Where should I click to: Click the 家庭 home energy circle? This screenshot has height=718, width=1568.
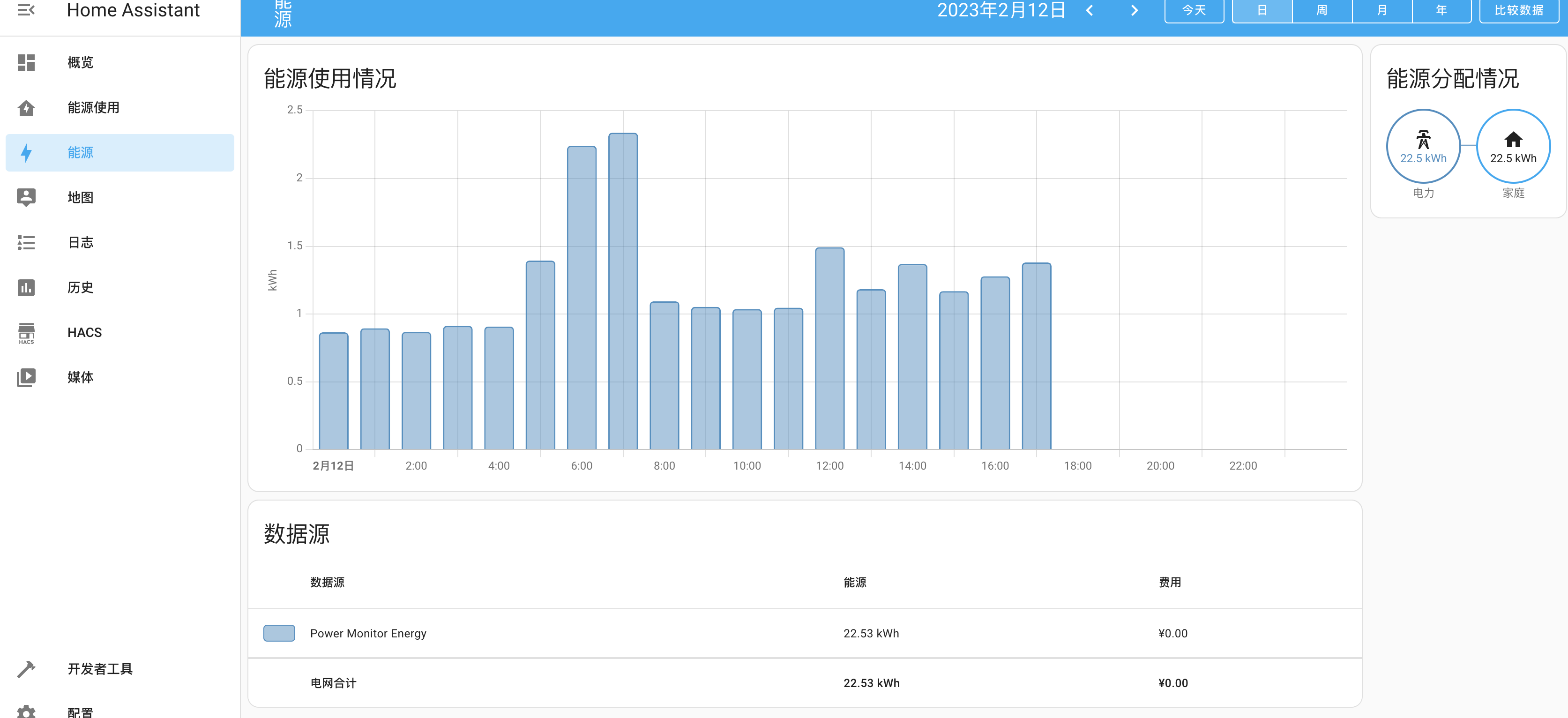[x=1513, y=146]
